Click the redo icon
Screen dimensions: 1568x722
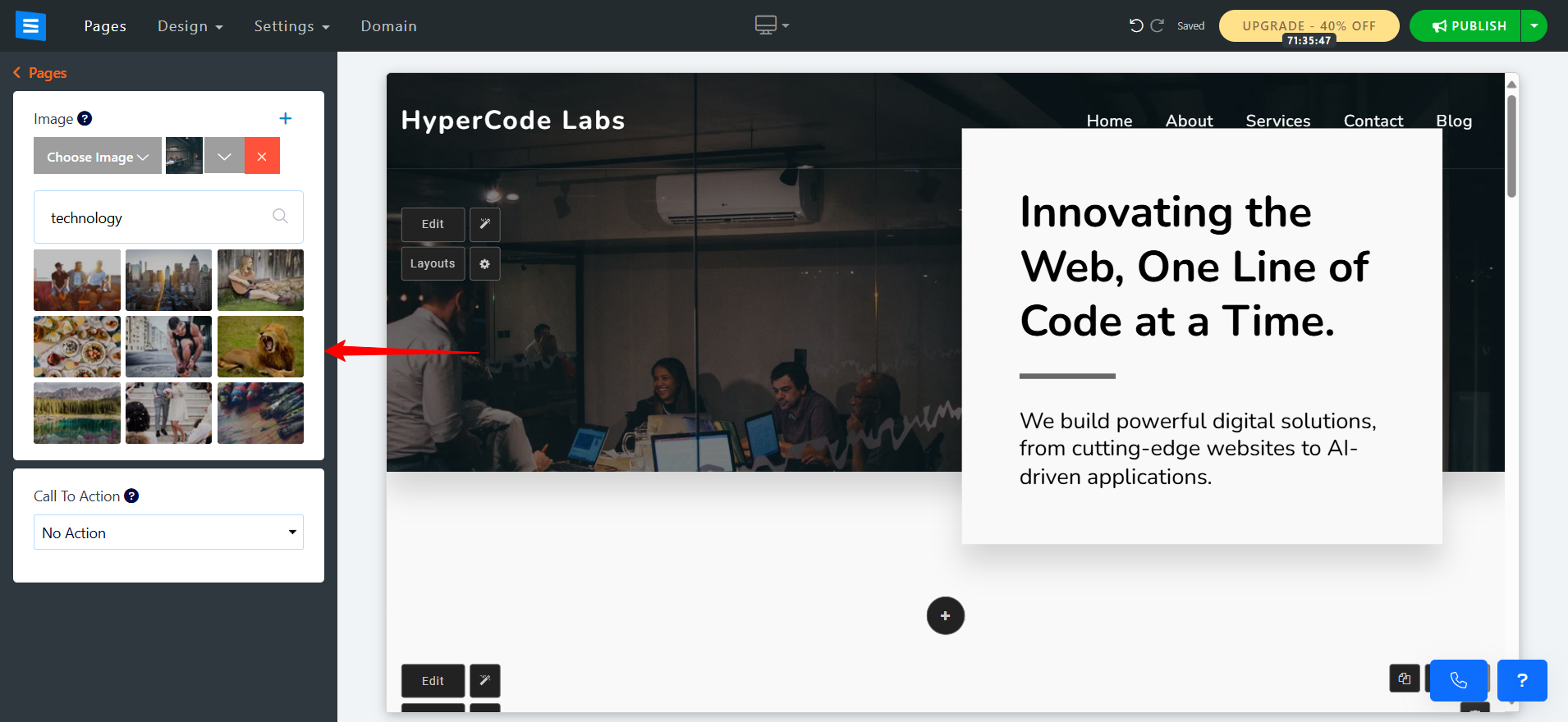(x=1157, y=25)
